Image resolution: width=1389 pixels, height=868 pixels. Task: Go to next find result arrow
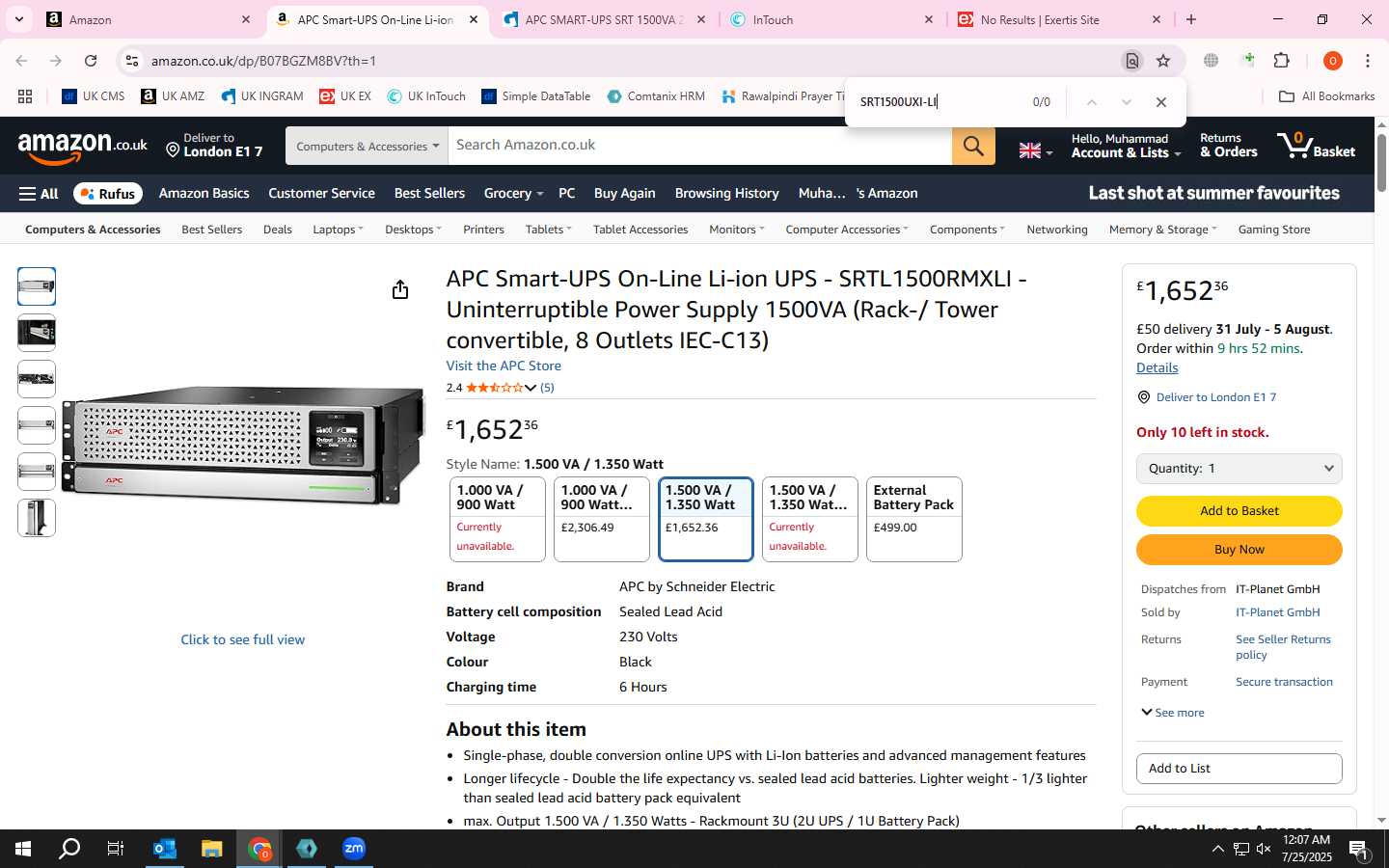click(x=1126, y=102)
